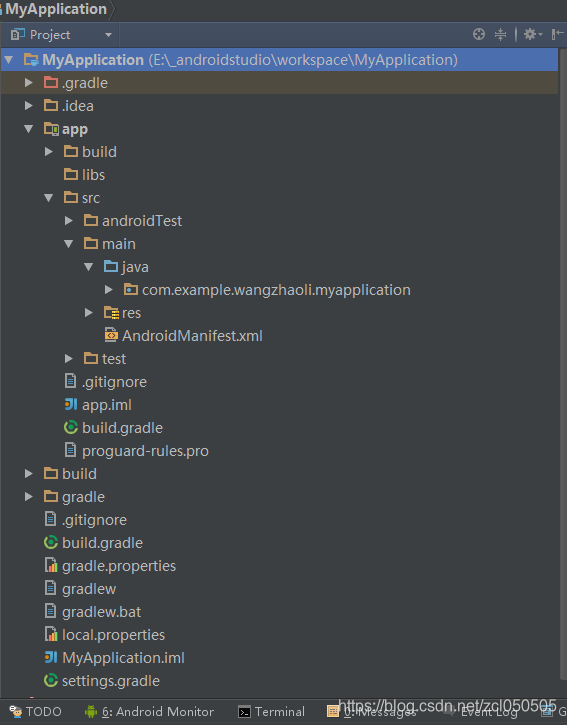Expand the test folder arrow
567x725 pixels.
pos(68,359)
